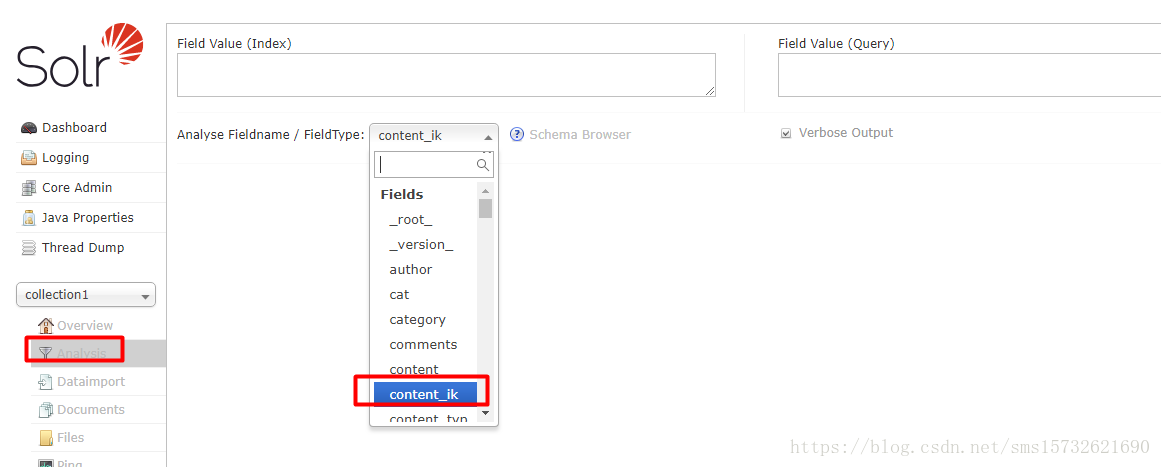Click the Dashboard gauge icon
Screen dimensions: 1161x467
click(x=29, y=128)
